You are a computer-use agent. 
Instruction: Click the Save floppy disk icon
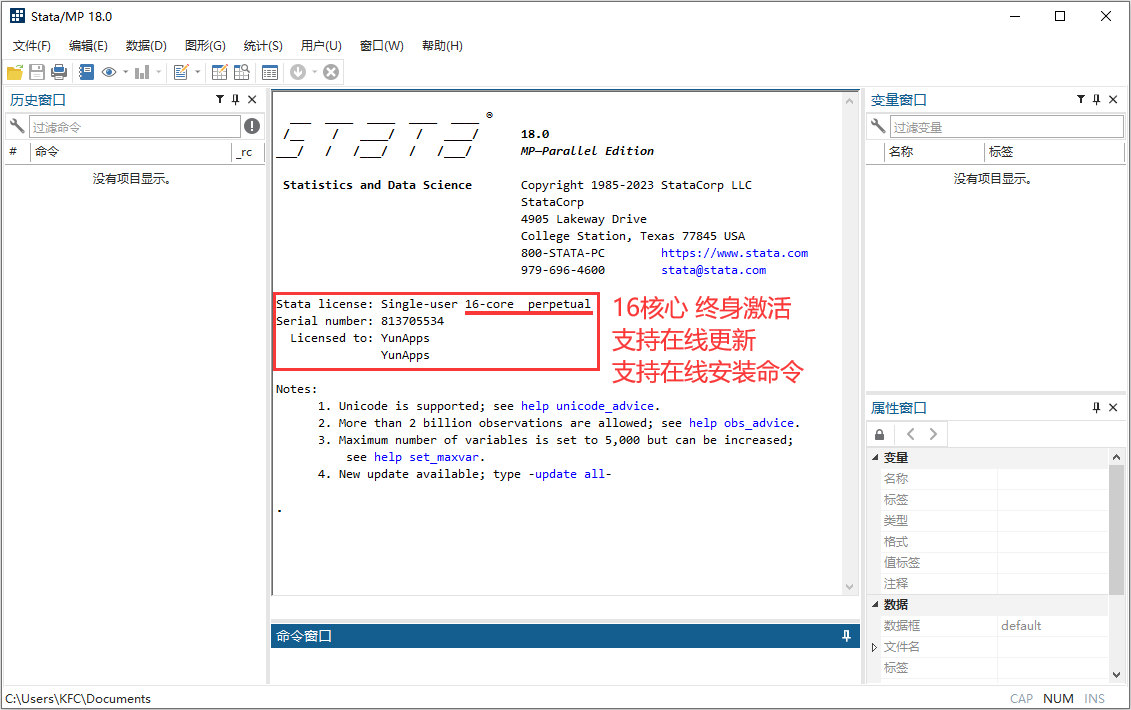click(x=37, y=72)
